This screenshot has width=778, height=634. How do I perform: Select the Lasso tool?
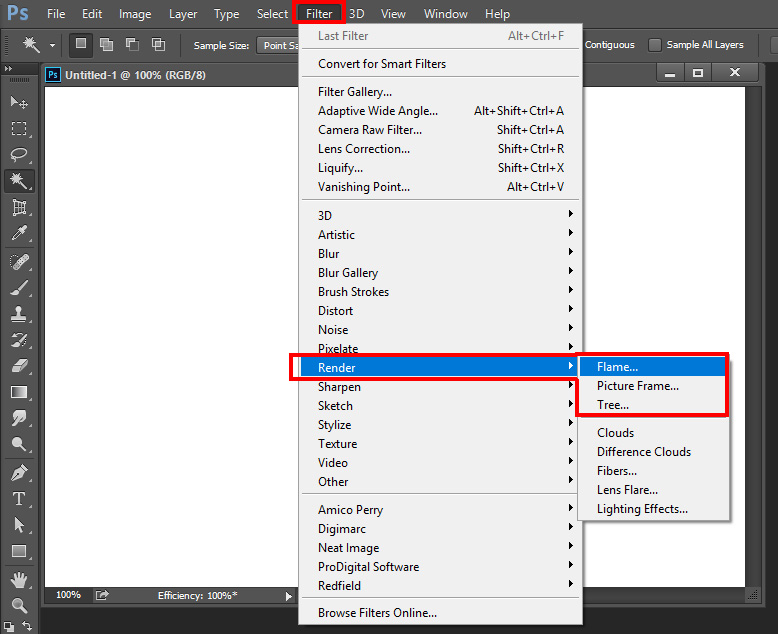pyautogui.click(x=19, y=154)
